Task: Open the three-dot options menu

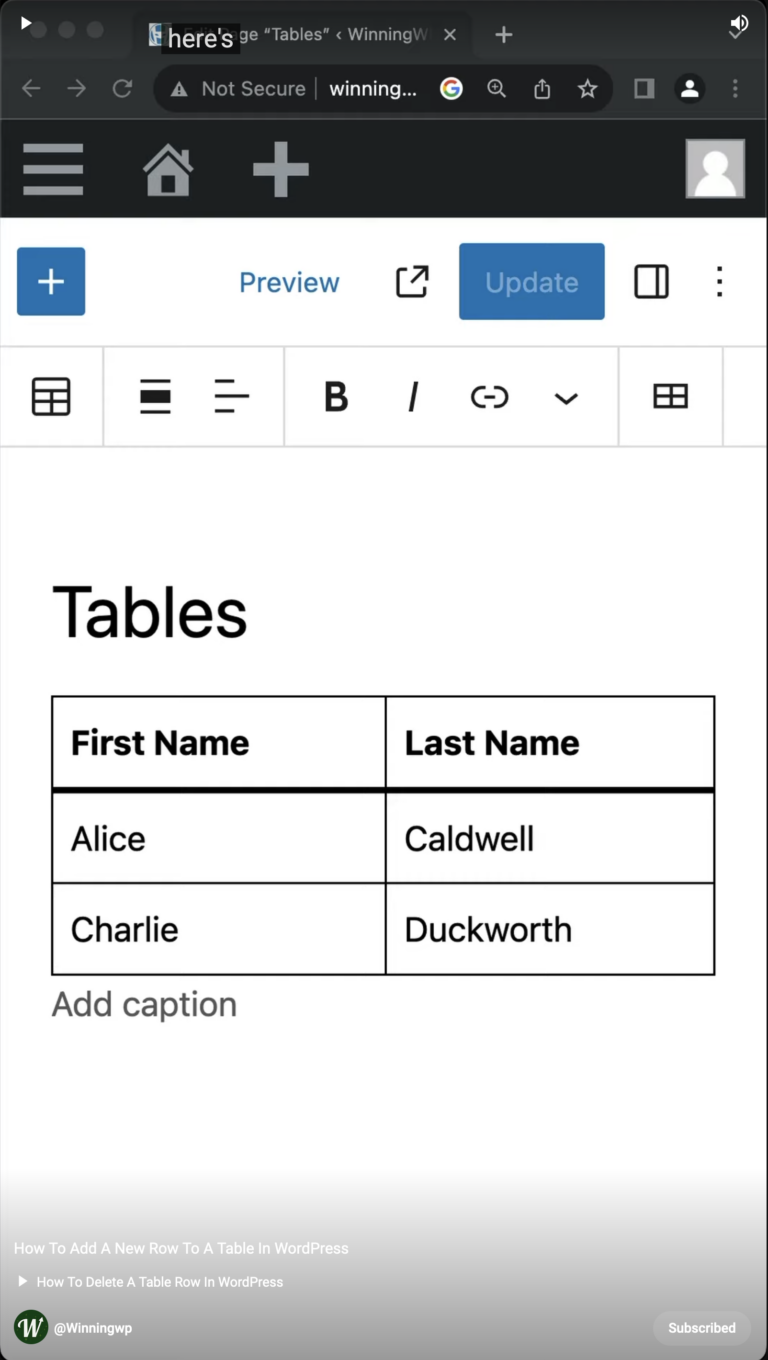Action: pyautogui.click(x=719, y=282)
